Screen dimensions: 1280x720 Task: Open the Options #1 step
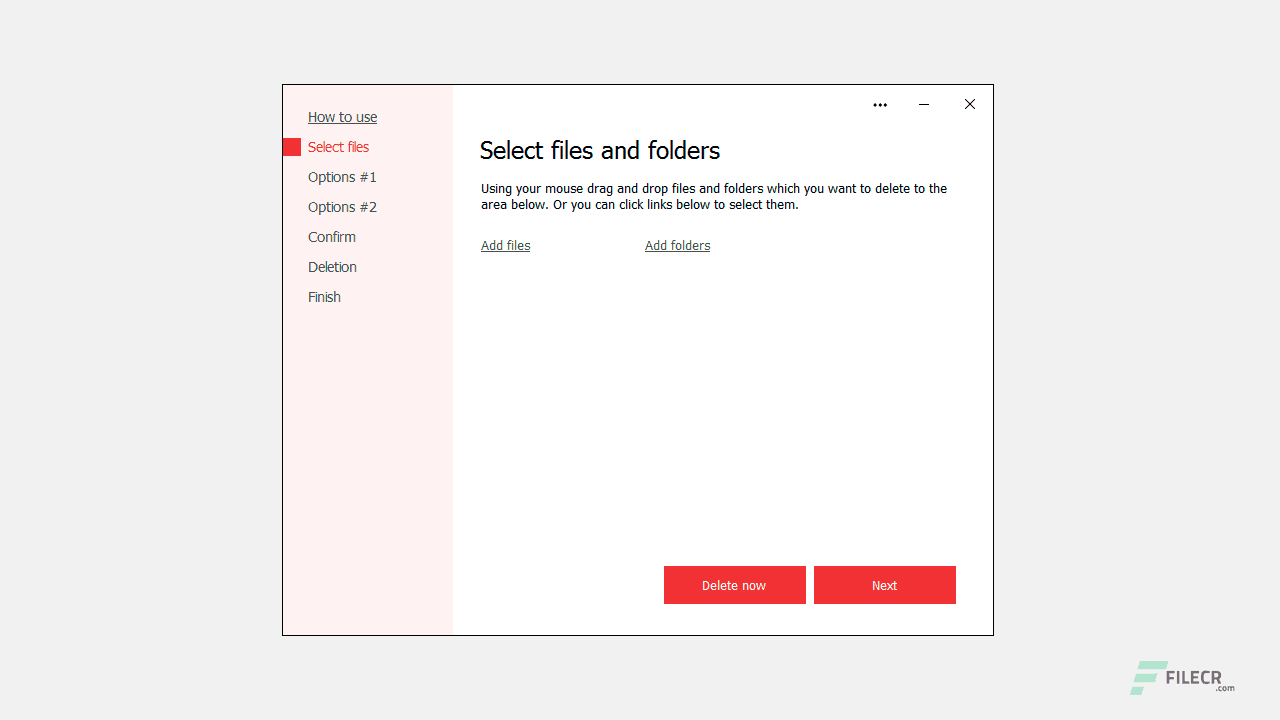coord(342,176)
